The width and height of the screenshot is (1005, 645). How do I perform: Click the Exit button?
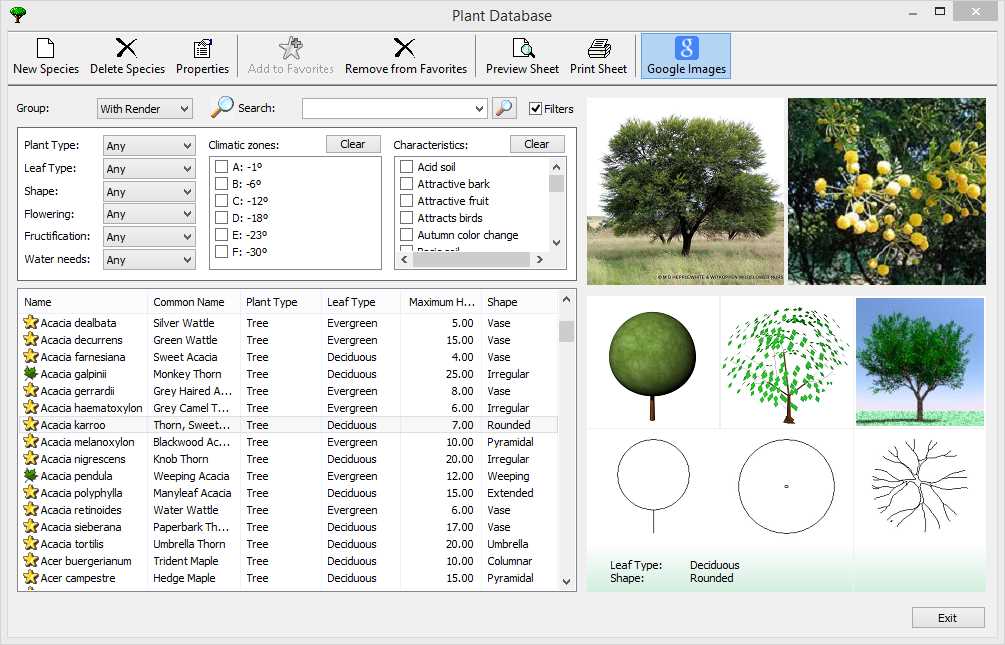(x=947, y=618)
